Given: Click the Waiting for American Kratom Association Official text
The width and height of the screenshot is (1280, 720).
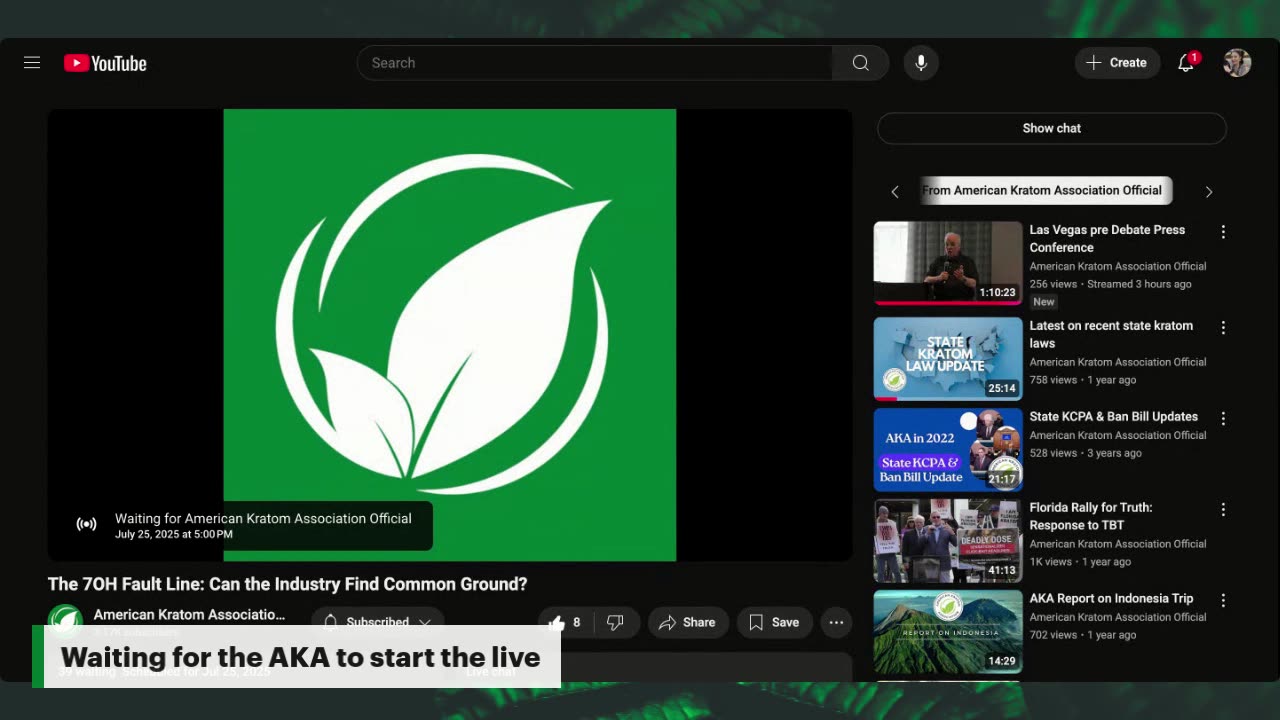Looking at the screenshot, I should point(263,518).
